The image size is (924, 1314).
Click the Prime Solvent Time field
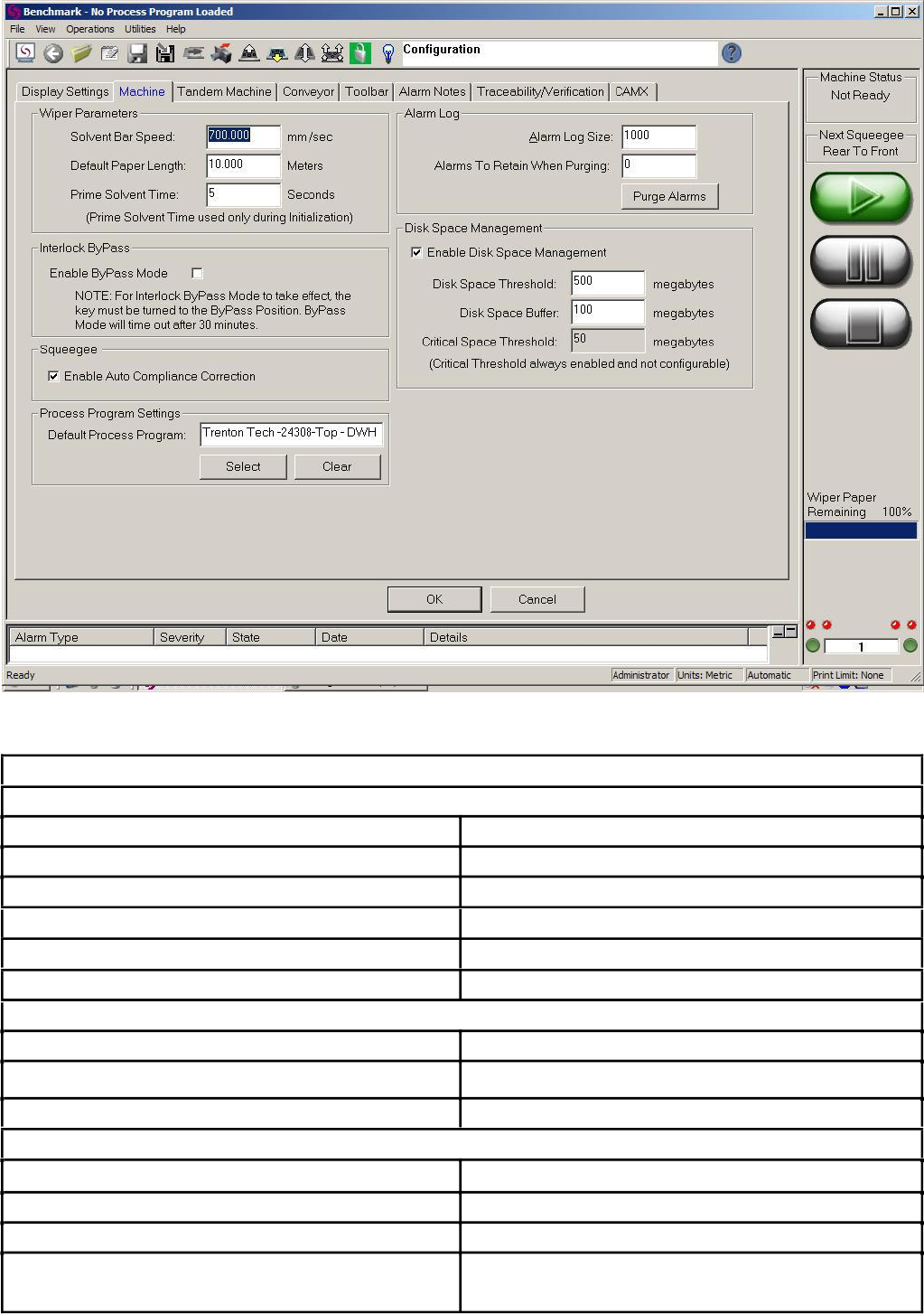244,194
